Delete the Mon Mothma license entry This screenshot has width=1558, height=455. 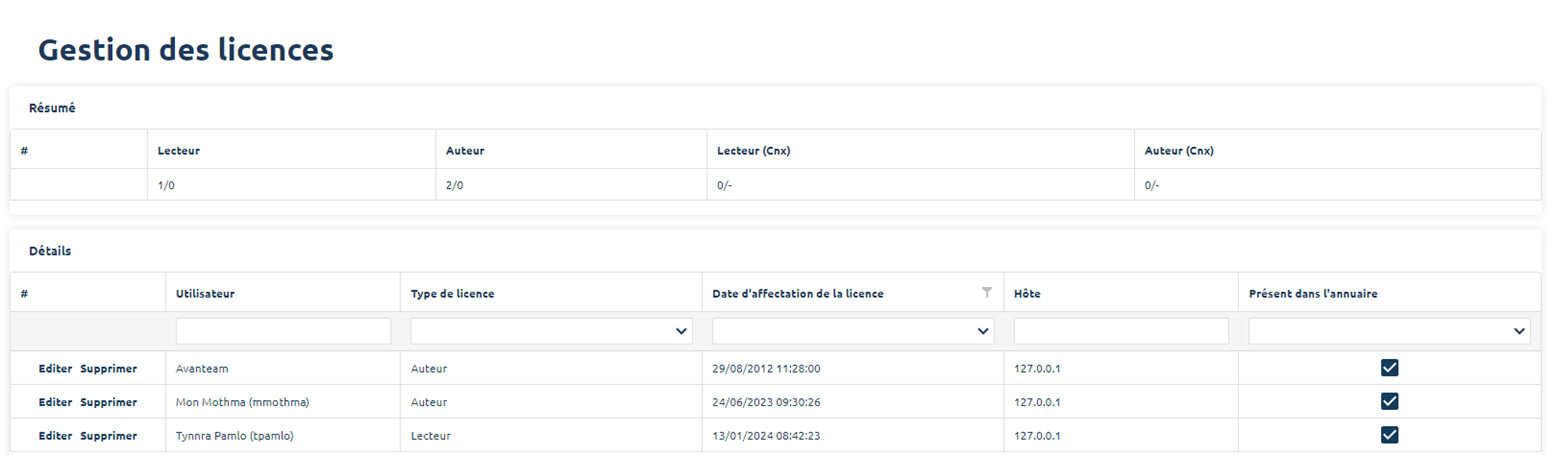pyautogui.click(x=108, y=402)
